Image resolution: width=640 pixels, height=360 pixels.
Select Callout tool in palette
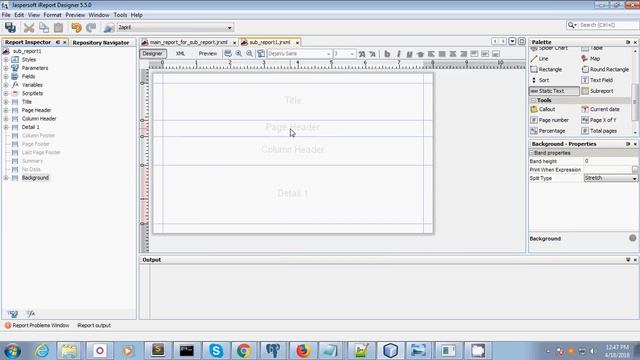(x=547, y=109)
